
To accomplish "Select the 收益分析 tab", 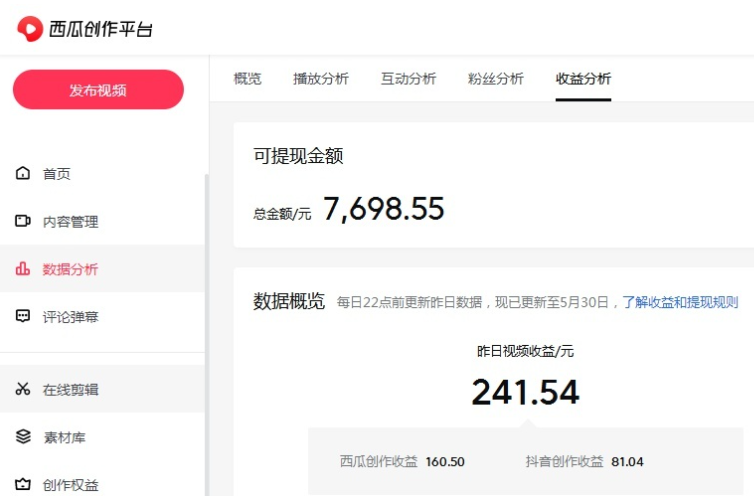I will pos(583,78).
